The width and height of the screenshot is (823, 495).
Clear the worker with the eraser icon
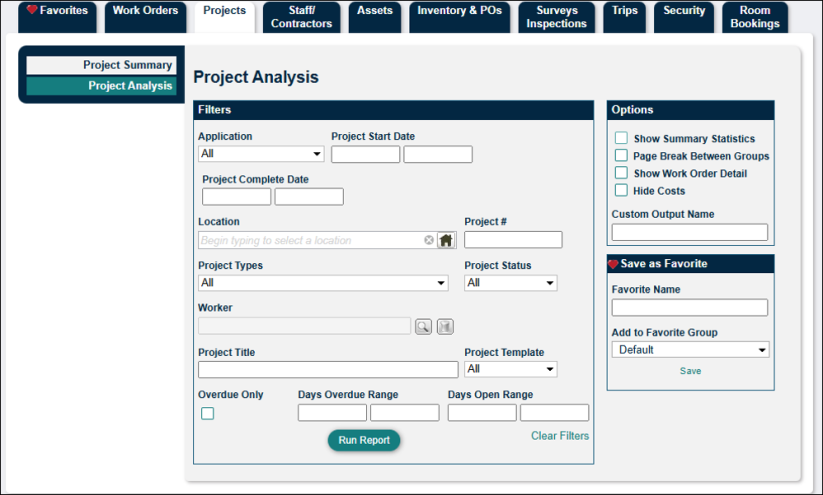tap(445, 327)
